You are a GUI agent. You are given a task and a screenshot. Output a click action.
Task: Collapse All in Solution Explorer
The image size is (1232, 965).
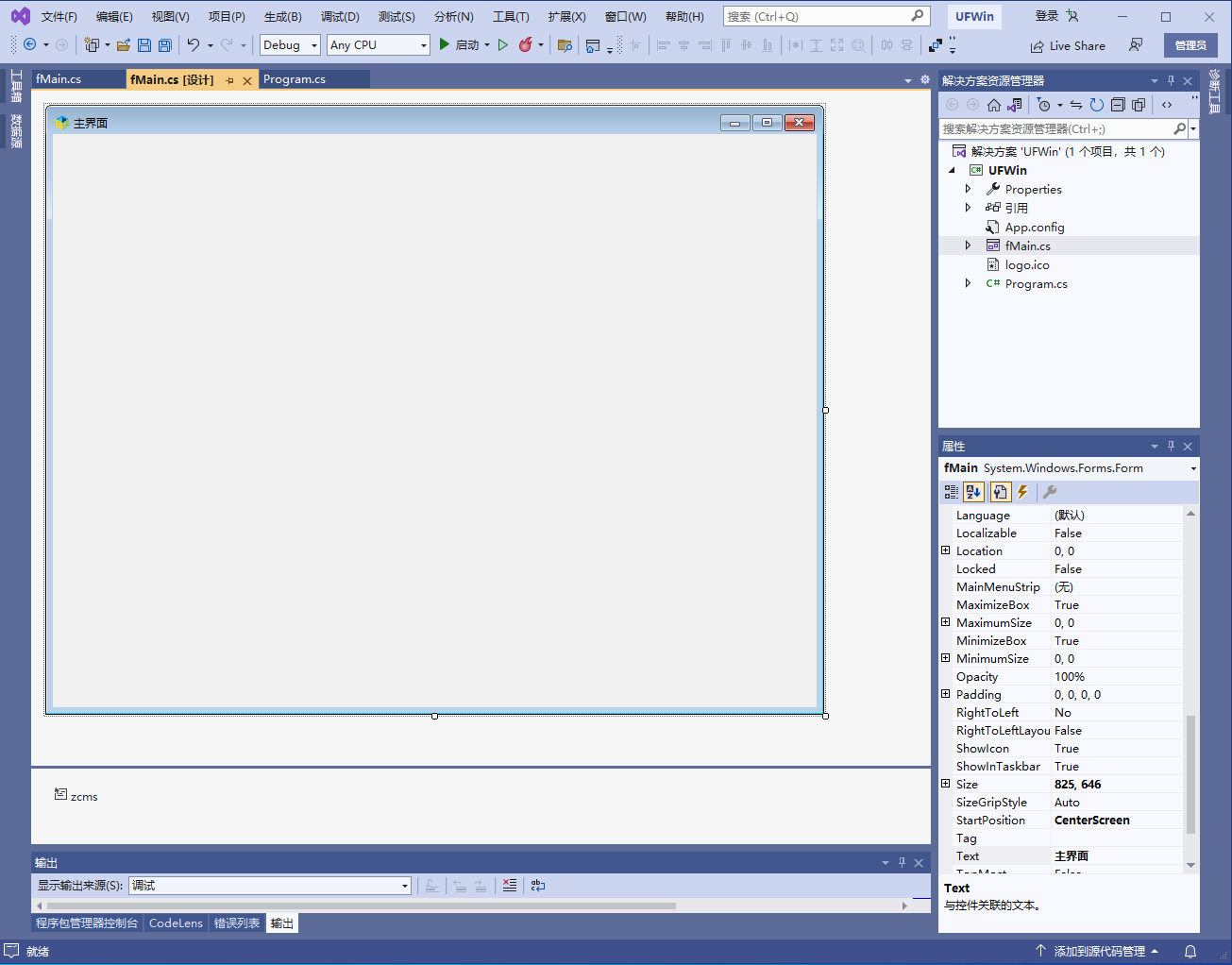coord(1118,105)
